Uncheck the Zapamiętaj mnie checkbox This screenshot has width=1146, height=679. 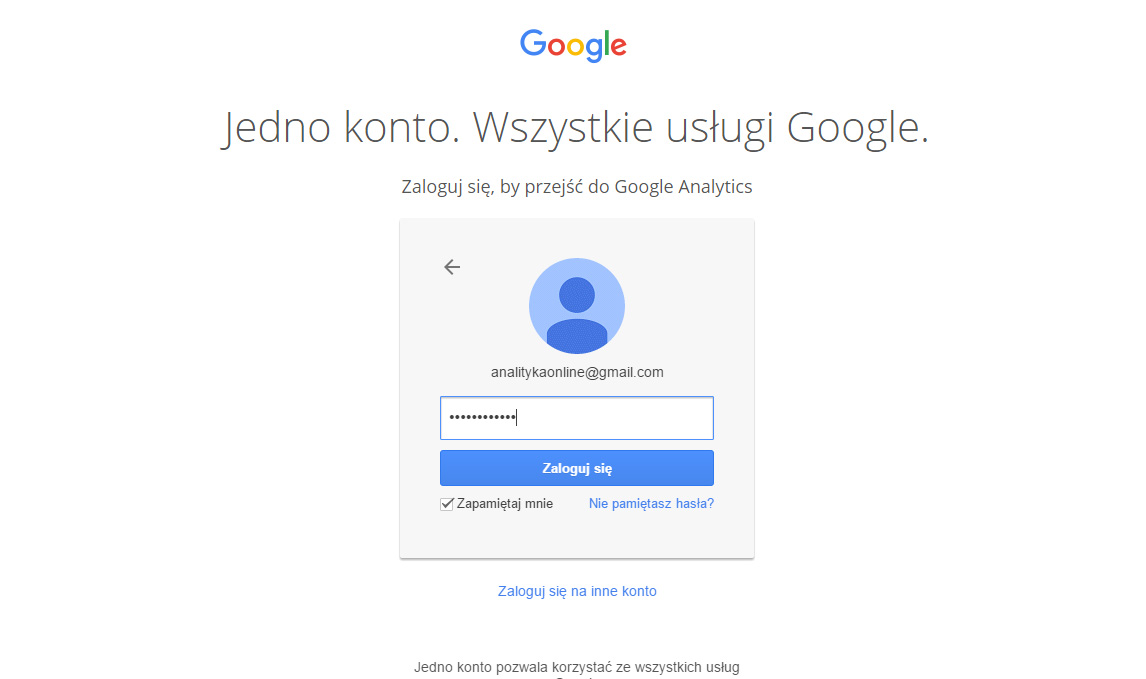(447, 504)
